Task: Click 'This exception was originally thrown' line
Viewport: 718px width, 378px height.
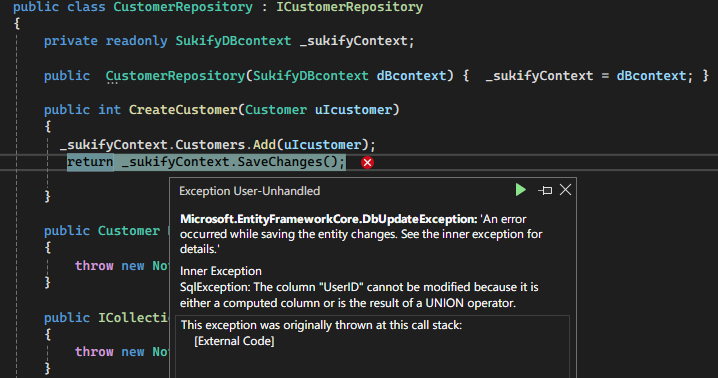Action: pyautogui.click(x=321, y=325)
